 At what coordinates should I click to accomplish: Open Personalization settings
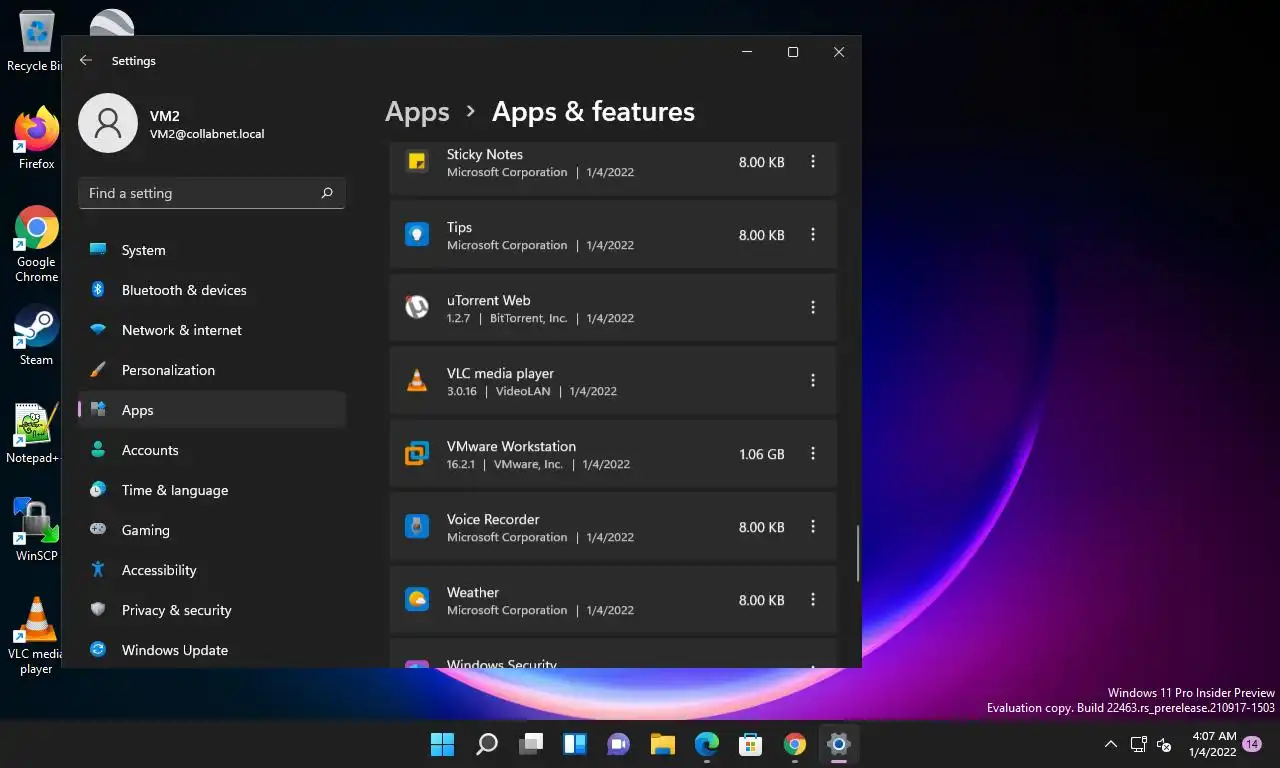tap(212, 370)
